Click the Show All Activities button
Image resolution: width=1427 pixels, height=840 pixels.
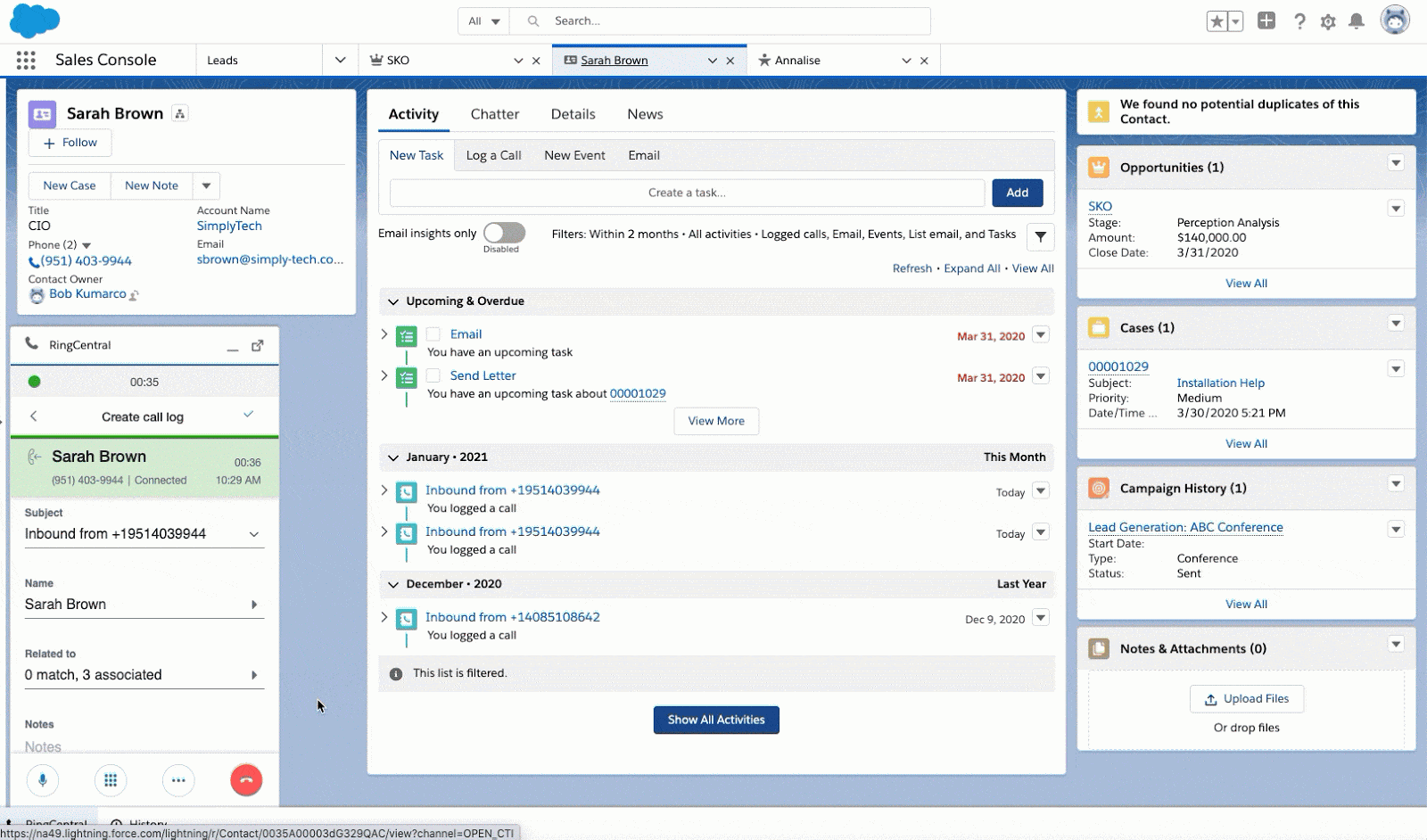click(716, 720)
